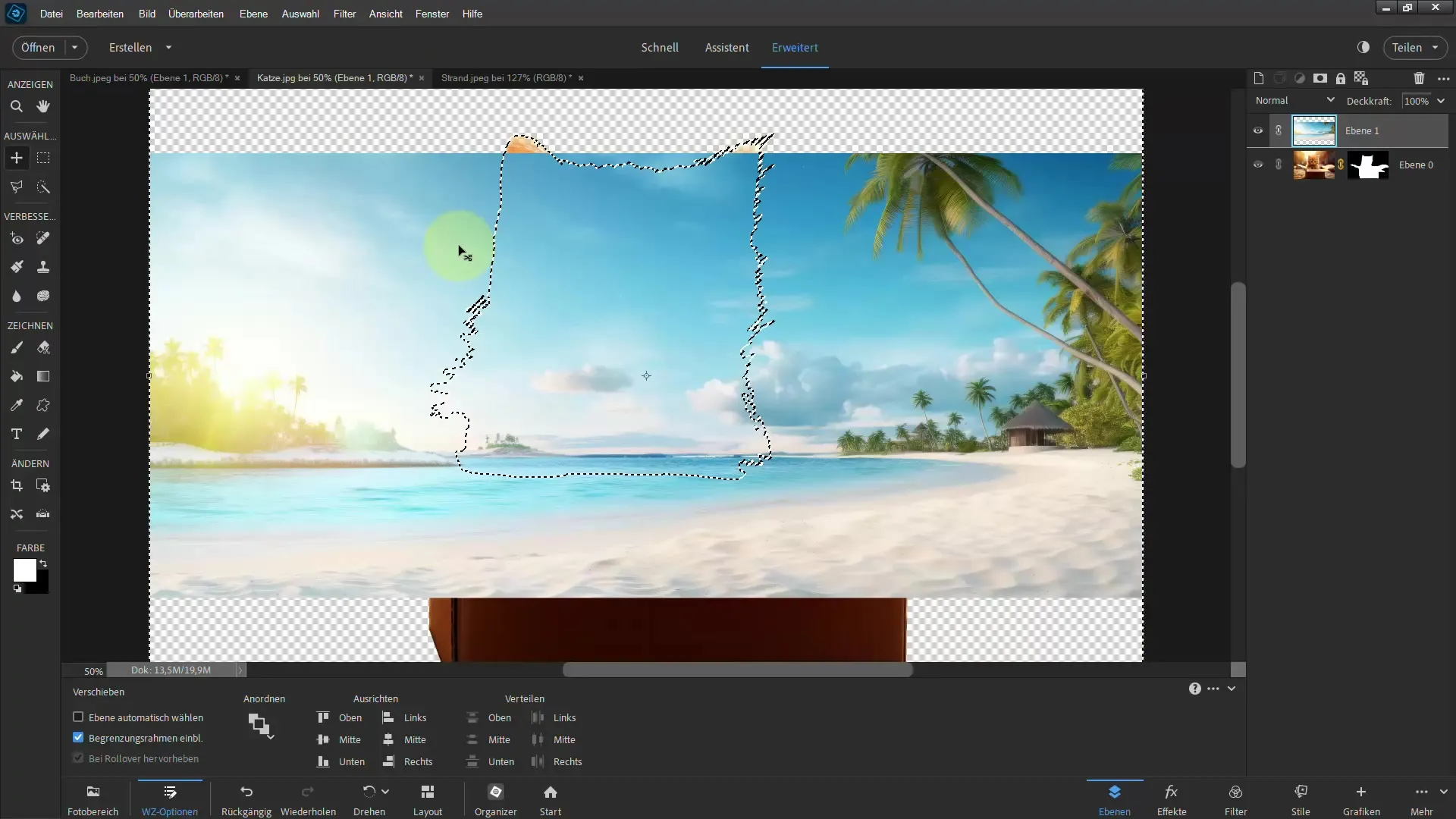1456x819 pixels.
Task: Create a new layer icon
Action: pyautogui.click(x=1259, y=78)
